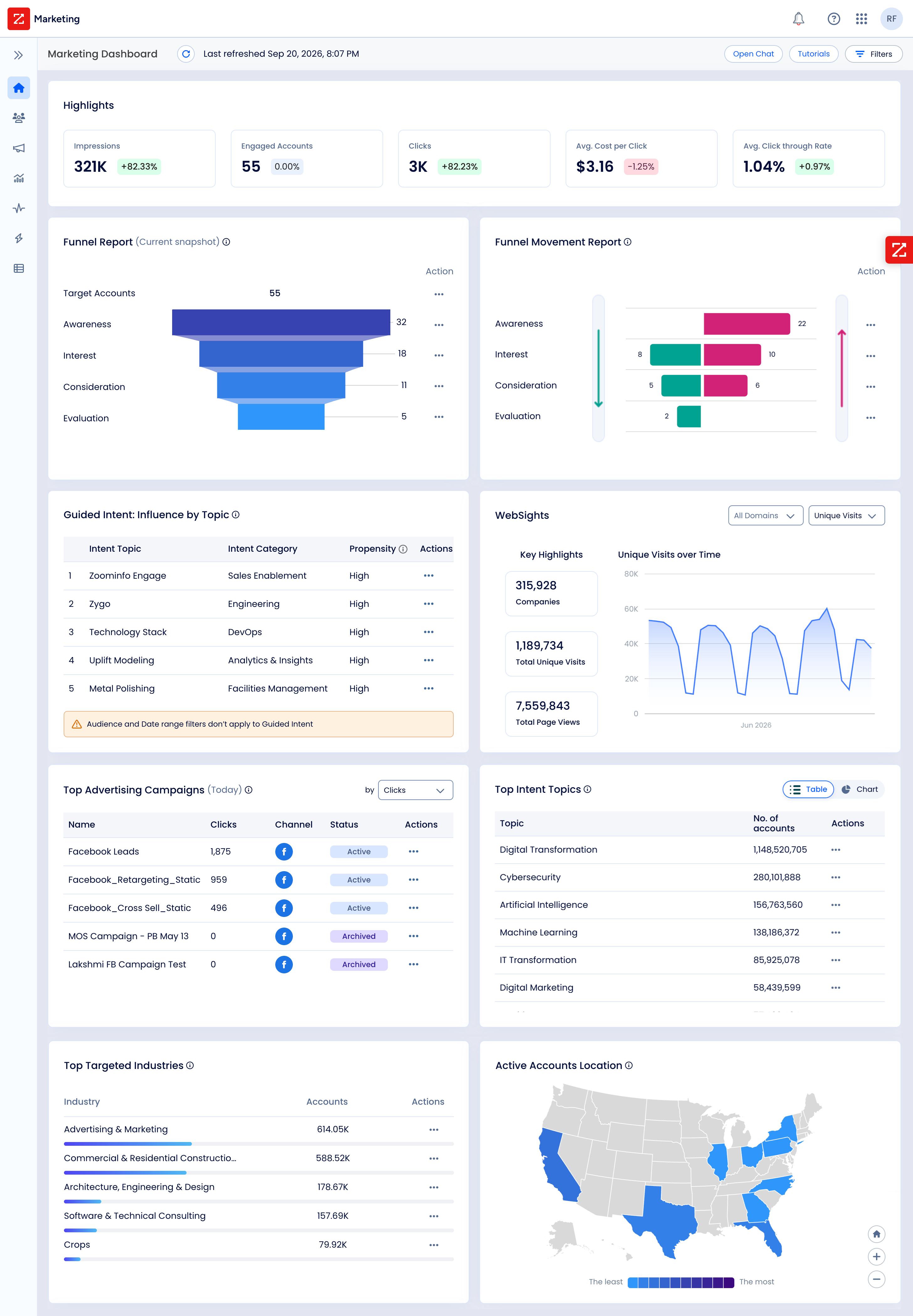
Task: Open actions for Crops industry
Action: [x=434, y=1245]
